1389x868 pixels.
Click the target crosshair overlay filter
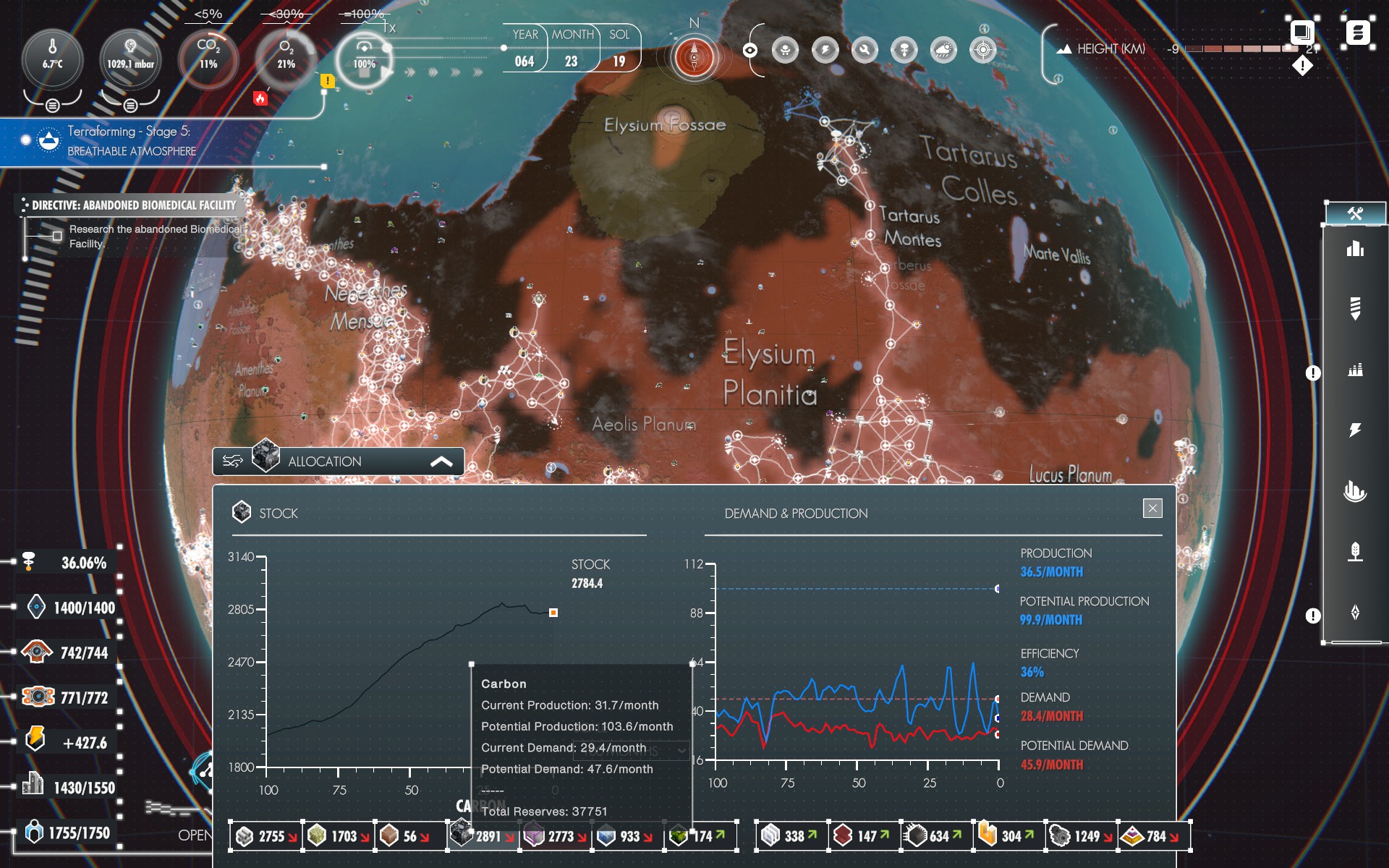[x=982, y=50]
